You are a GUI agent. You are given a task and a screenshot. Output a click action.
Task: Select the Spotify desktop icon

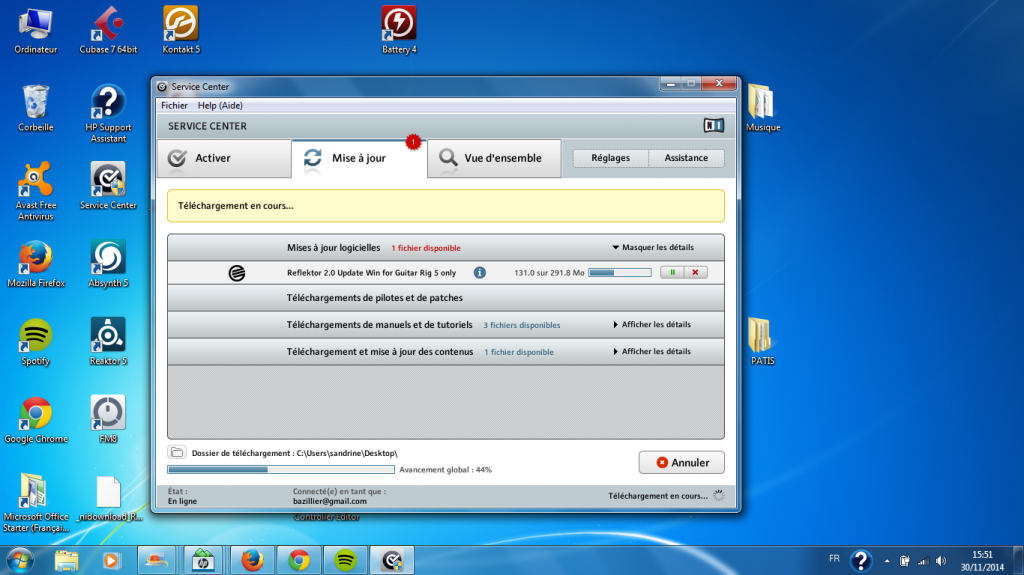pos(35,342)
